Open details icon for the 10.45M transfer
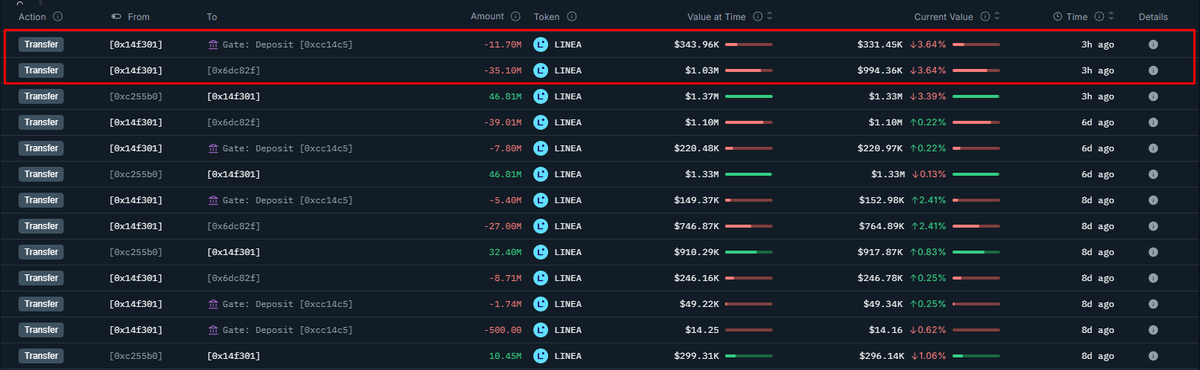 pyautogui.click(x=1153, y=356)
